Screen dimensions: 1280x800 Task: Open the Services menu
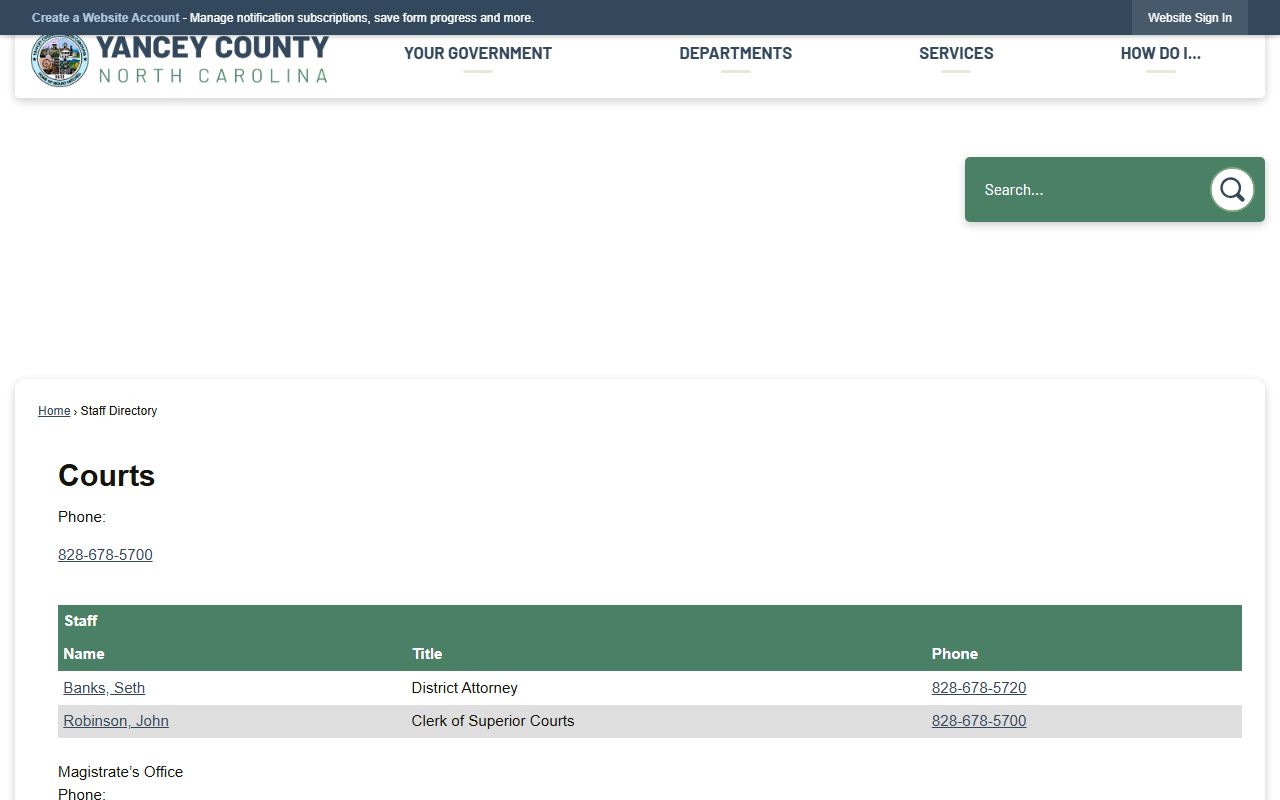pos(956,54)
